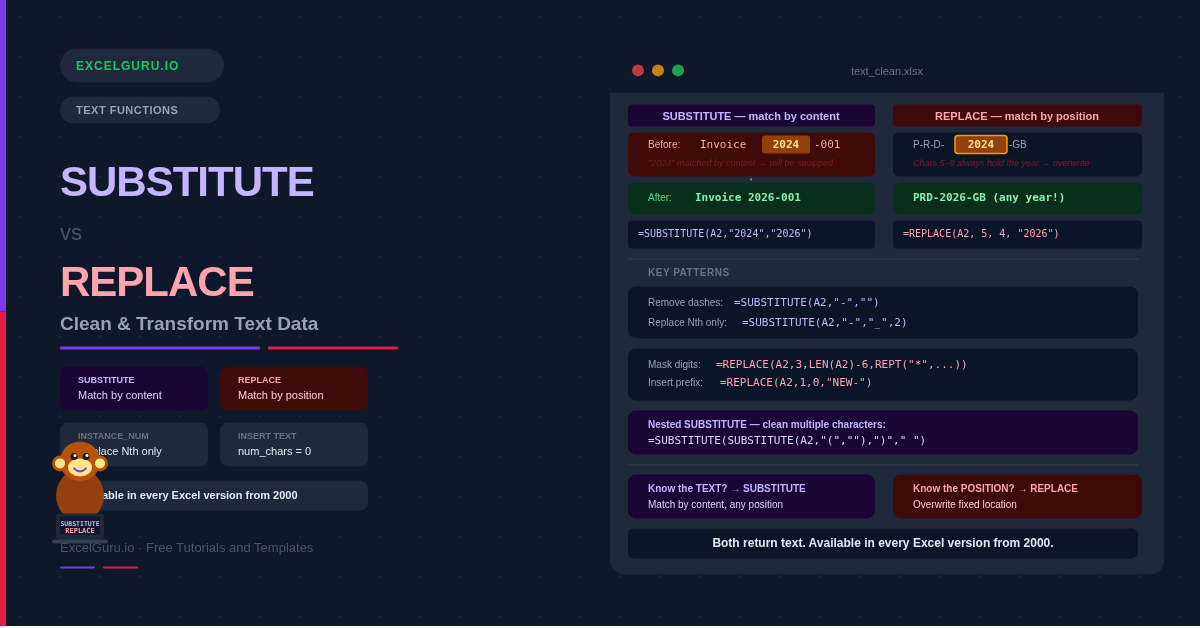Click the SUBSTITUTE Match by content card

point(134,388)
